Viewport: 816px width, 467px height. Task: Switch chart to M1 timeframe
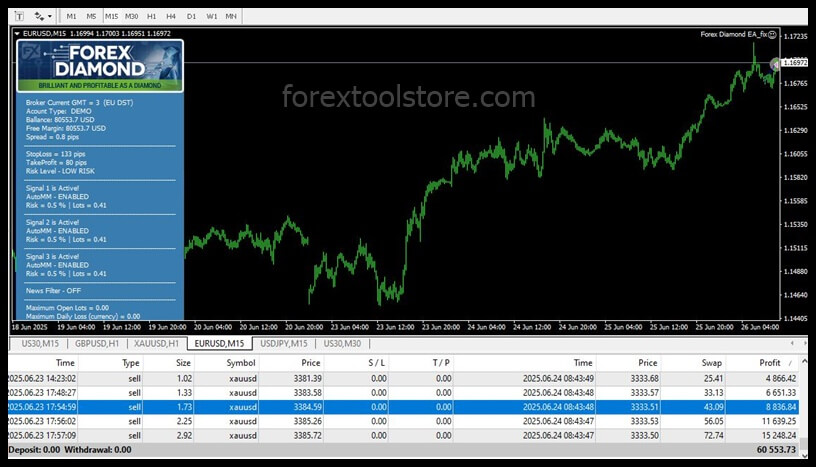pos(71,16)
